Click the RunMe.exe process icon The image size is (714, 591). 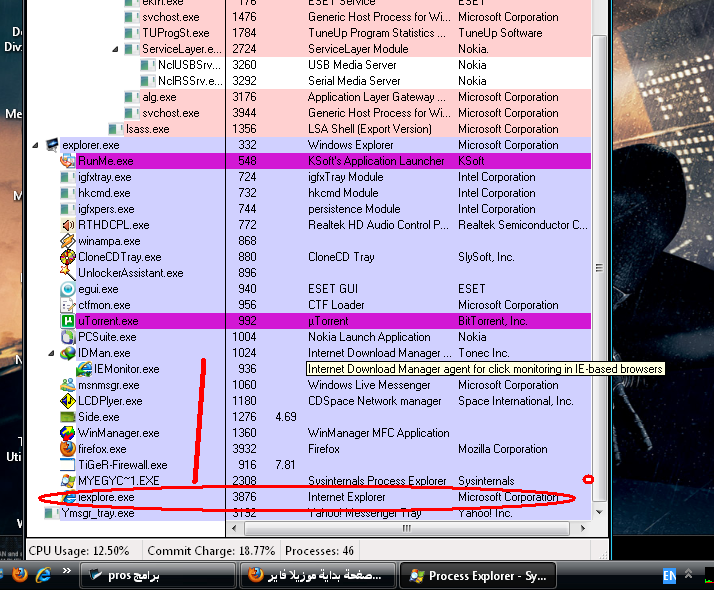(67, 161)
